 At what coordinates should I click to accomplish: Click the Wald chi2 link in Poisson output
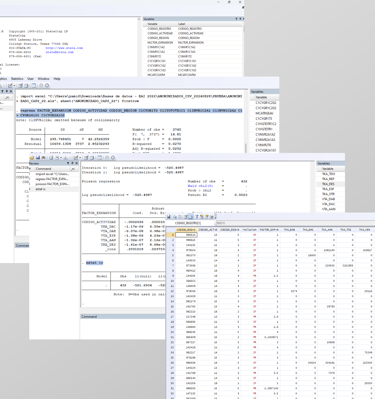point(200,186)
